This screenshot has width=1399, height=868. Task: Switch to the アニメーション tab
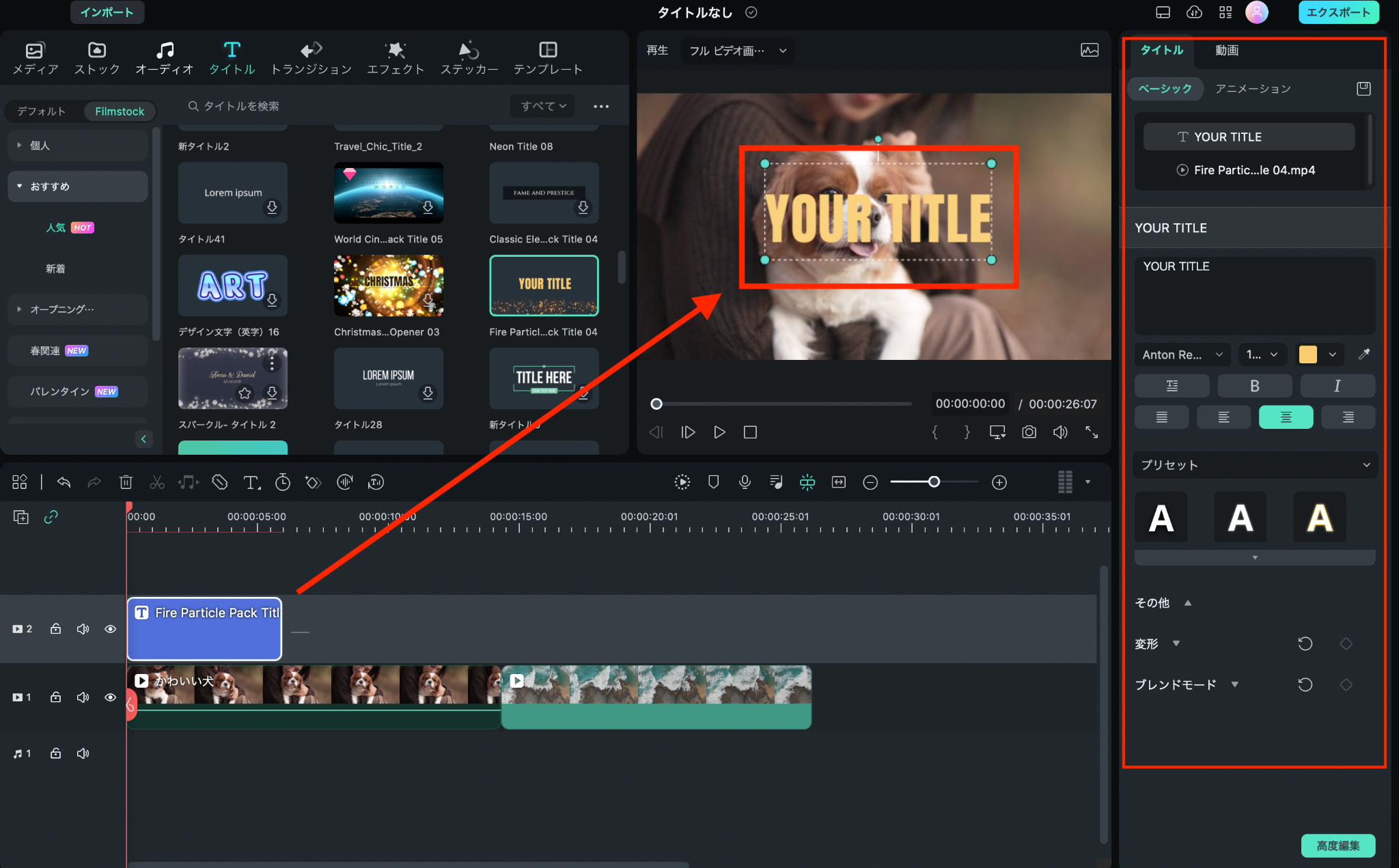point(1252,89)
